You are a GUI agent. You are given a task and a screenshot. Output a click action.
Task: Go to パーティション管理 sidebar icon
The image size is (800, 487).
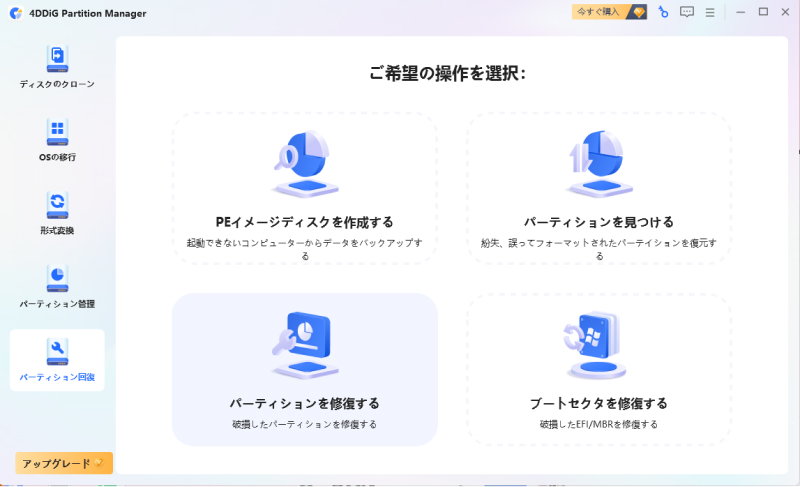[x=57, y=278]
